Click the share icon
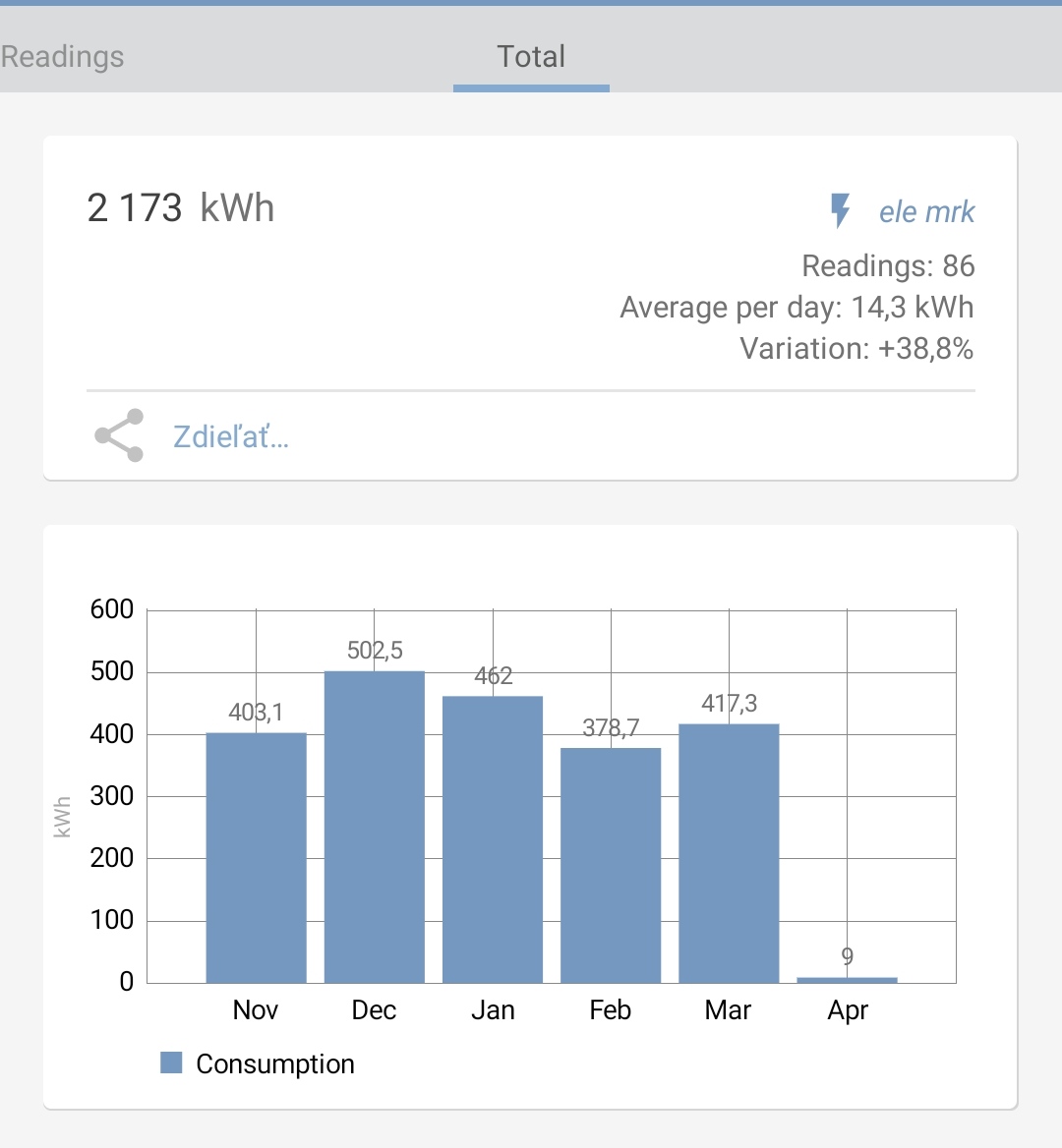Screen dimensions: 1062x1148 119,435
